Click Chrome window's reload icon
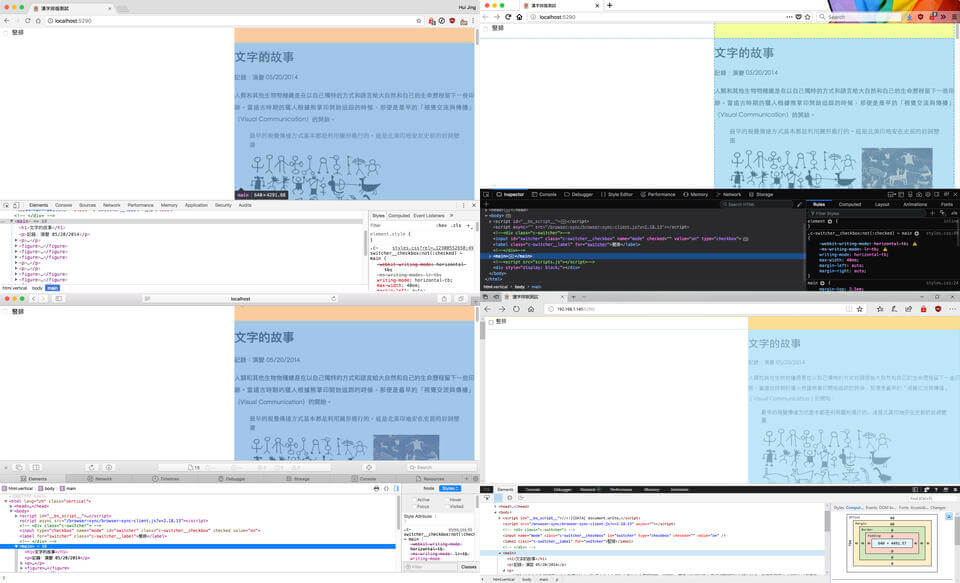 tap(28, 21)
